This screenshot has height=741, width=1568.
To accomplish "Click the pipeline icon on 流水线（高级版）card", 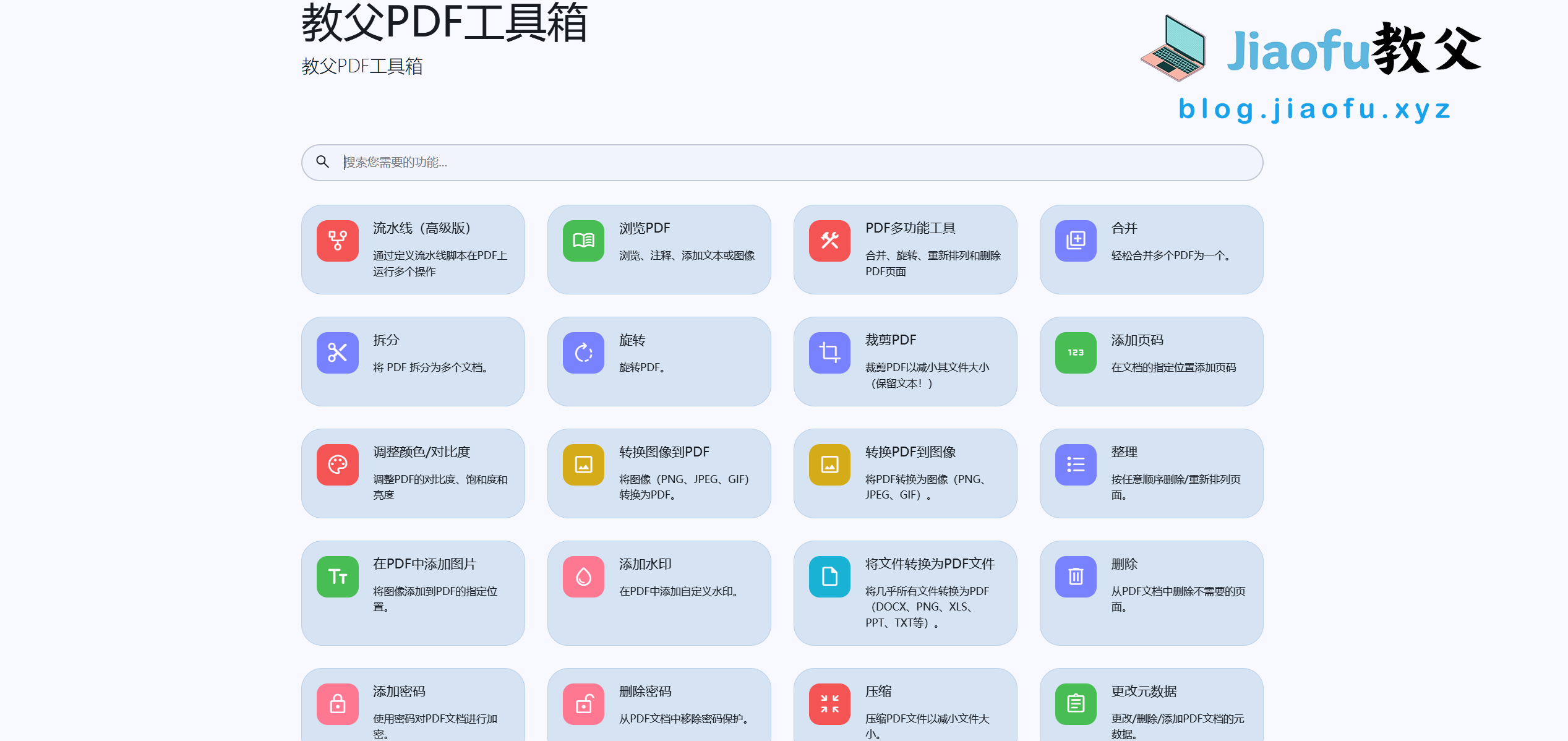I will (337, 241).
